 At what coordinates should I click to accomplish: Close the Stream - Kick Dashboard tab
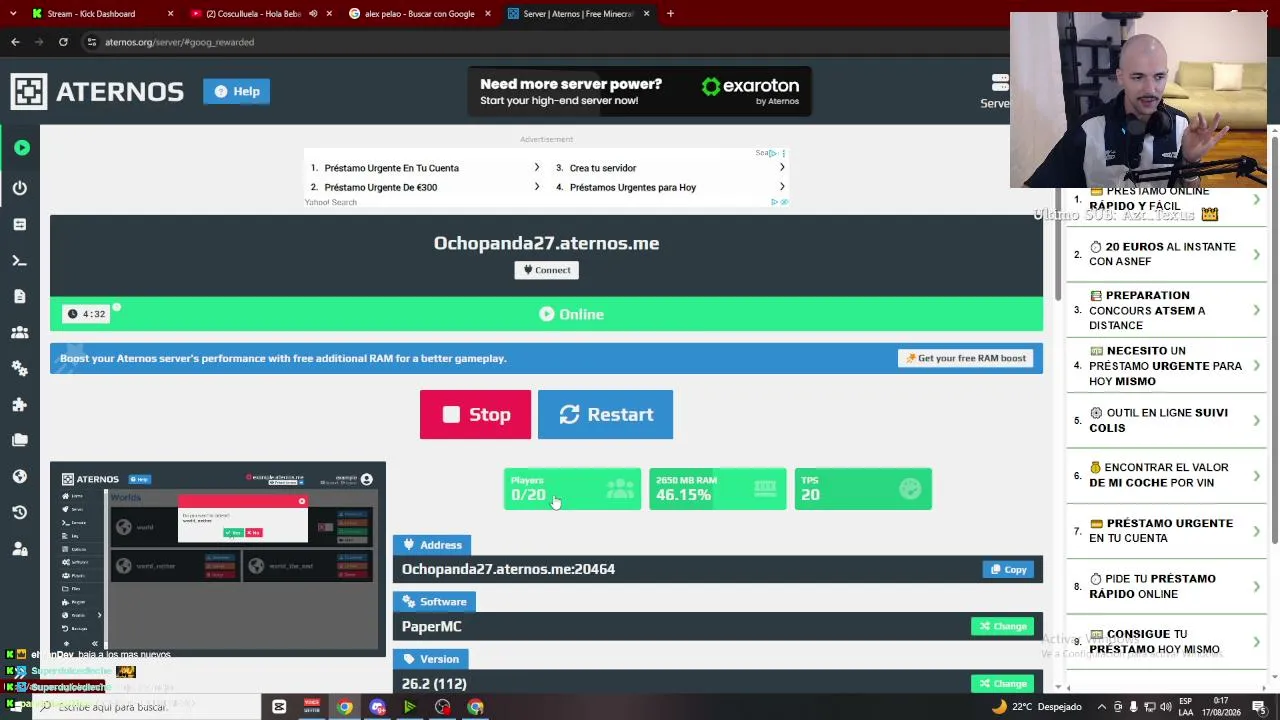(170, 14)
